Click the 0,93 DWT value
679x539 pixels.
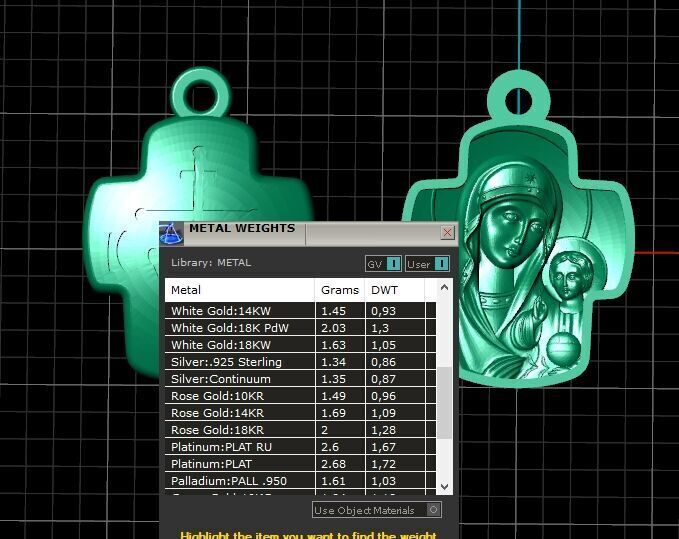[x=383, y=311]
